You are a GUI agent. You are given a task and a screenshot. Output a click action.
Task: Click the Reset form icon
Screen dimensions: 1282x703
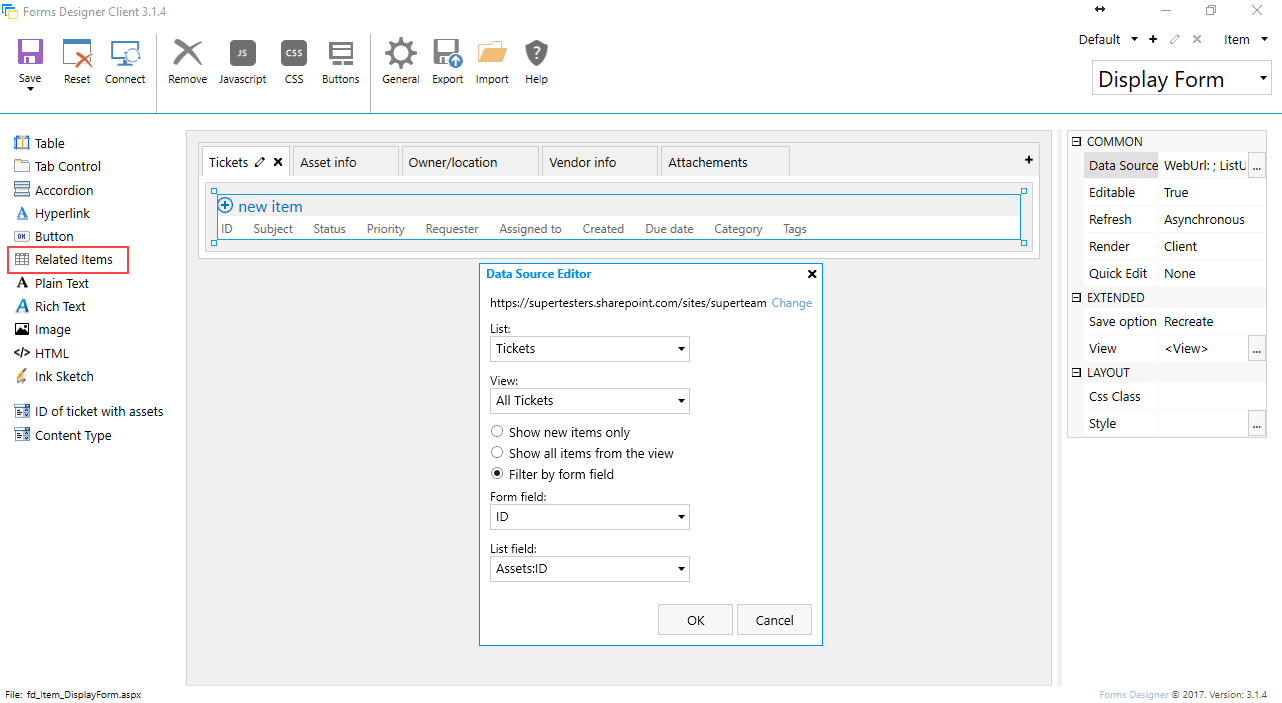(x=77, y=53)
